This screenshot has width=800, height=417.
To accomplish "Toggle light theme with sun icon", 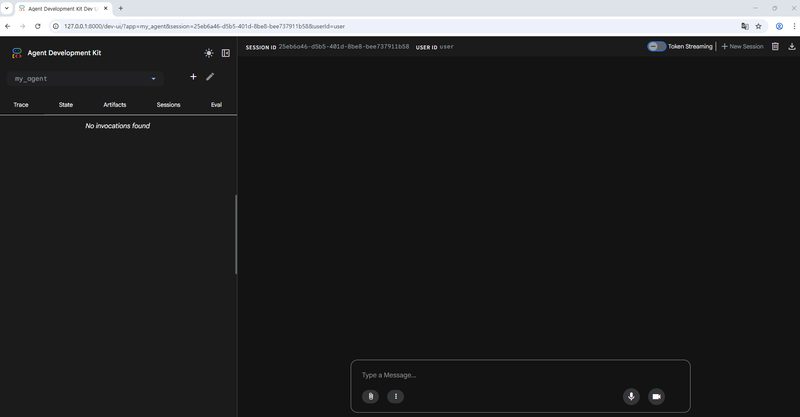I will click(209, 53).
